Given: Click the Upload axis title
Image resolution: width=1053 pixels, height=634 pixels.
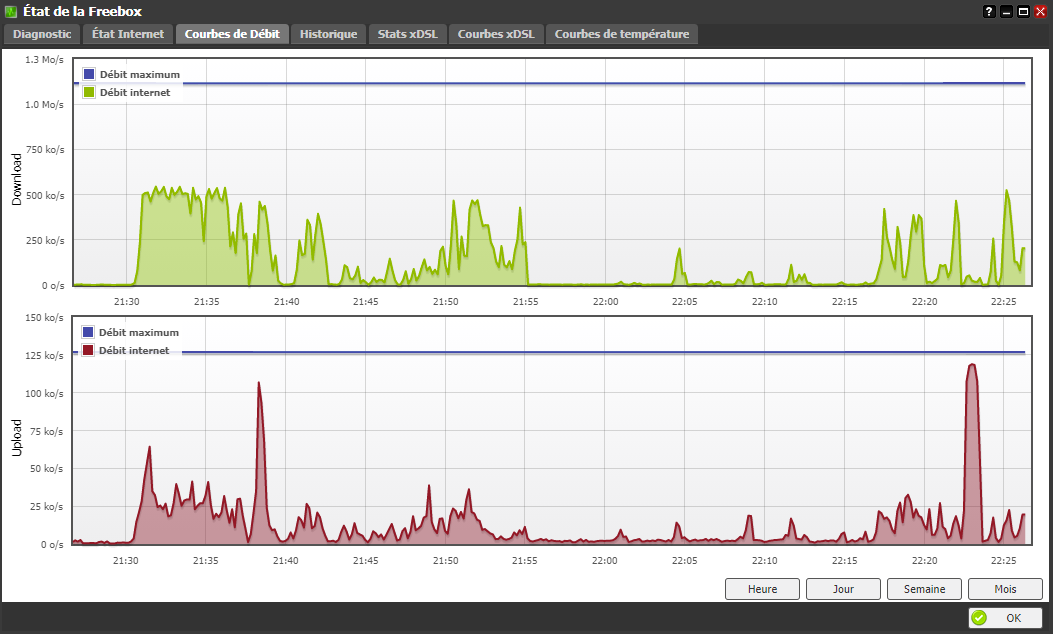Looking at the screenshot, I should click(x=17, y=438).
